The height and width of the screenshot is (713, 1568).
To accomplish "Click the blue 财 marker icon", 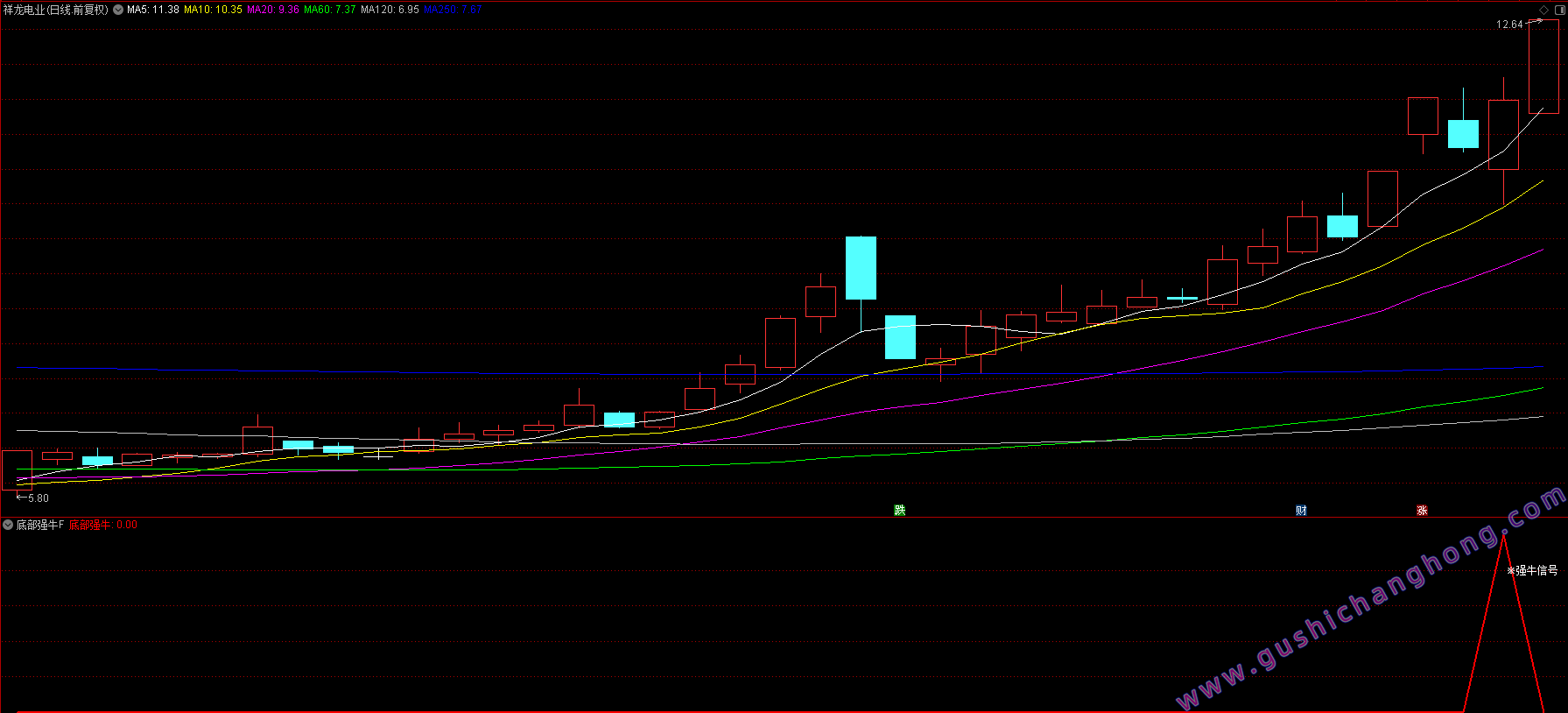I will 1301,510.
